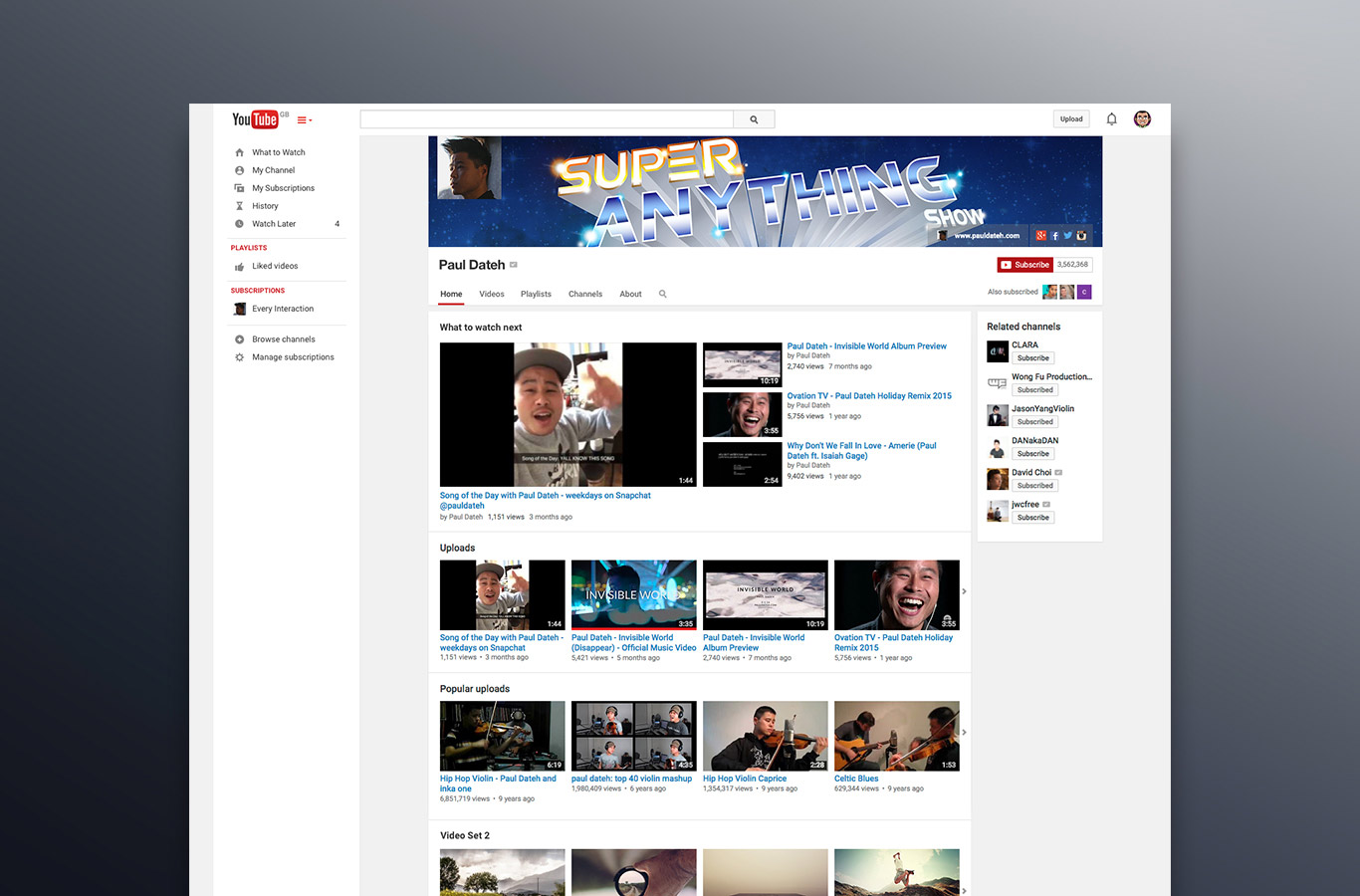Open Celtic Blues video title
The image size is (1360, 896).
(856, 779)
